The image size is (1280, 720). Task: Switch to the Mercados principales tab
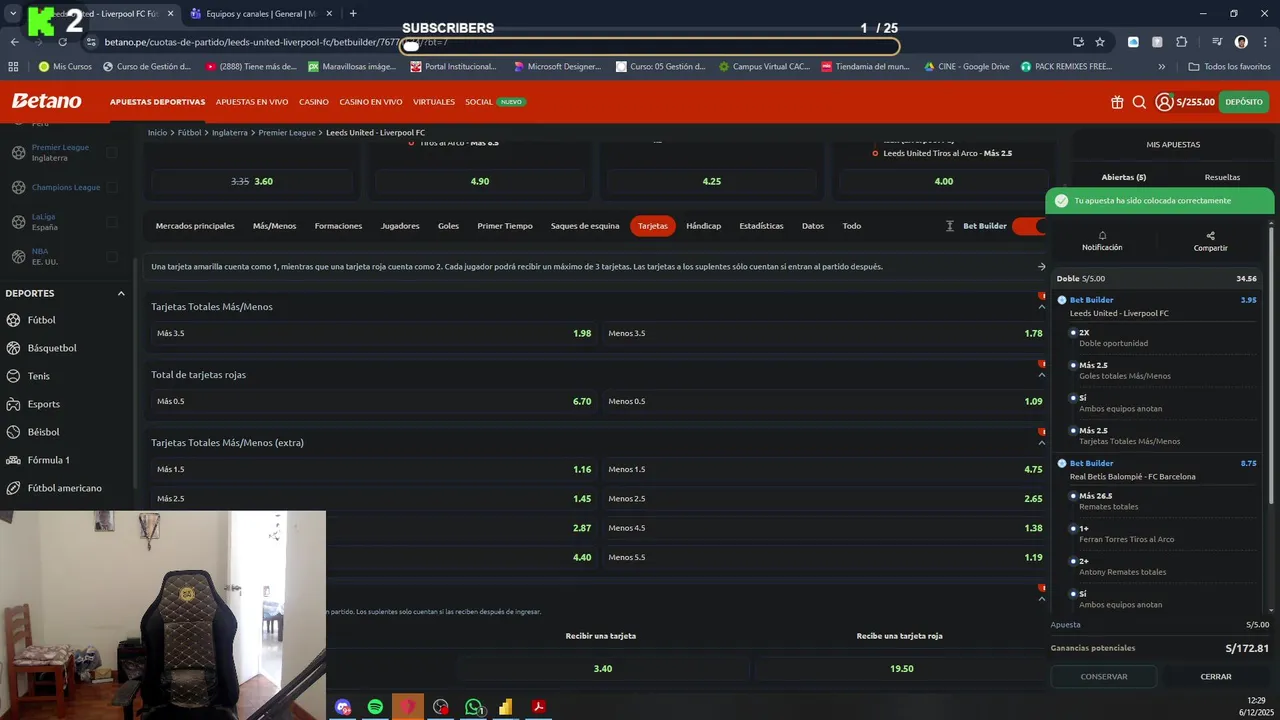coord(195,226)
